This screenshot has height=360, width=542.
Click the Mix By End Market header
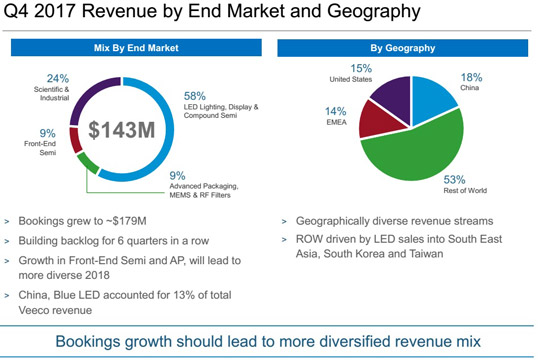(x=136, y=48)
